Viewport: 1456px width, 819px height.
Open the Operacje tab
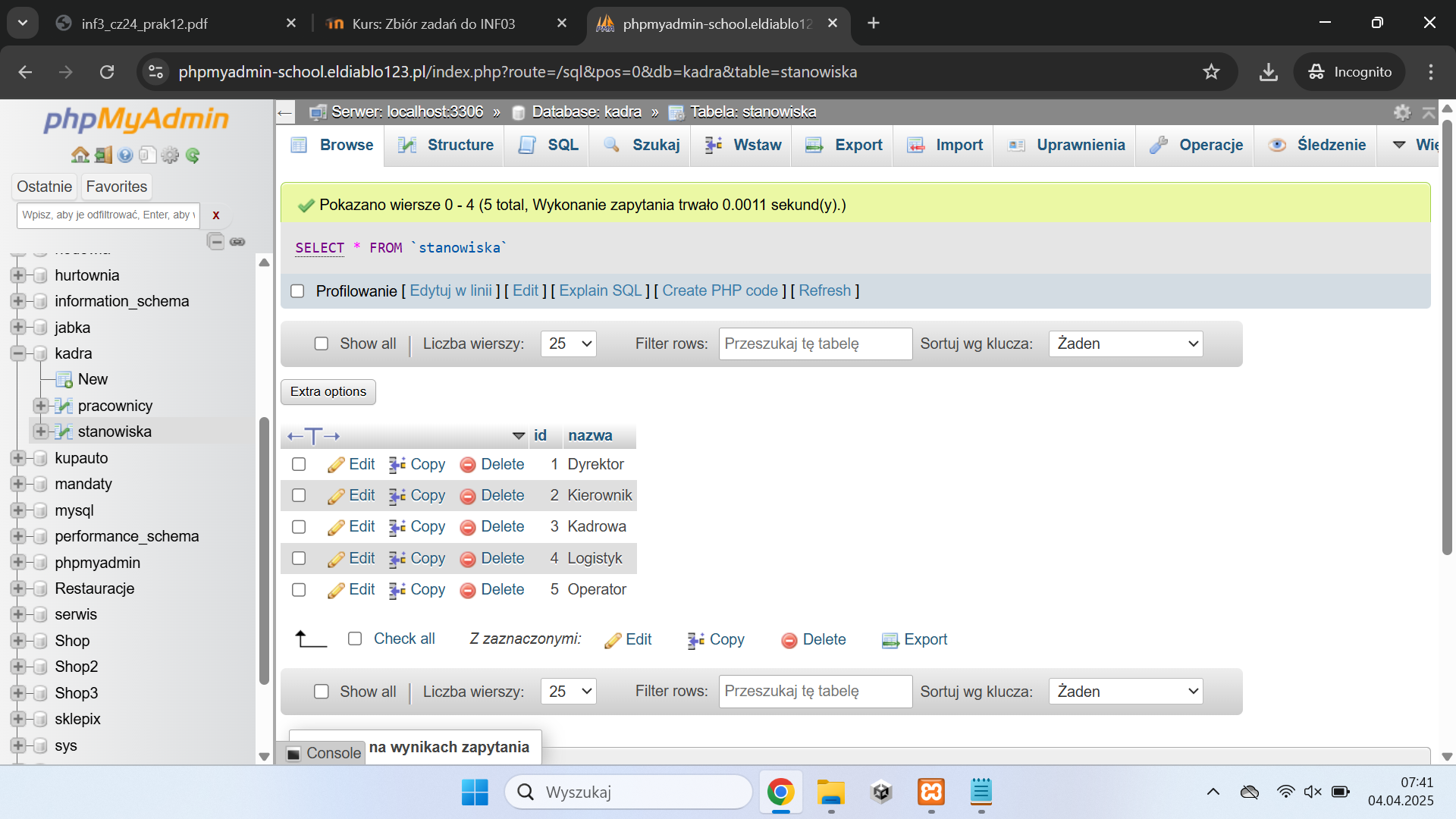1196,145
